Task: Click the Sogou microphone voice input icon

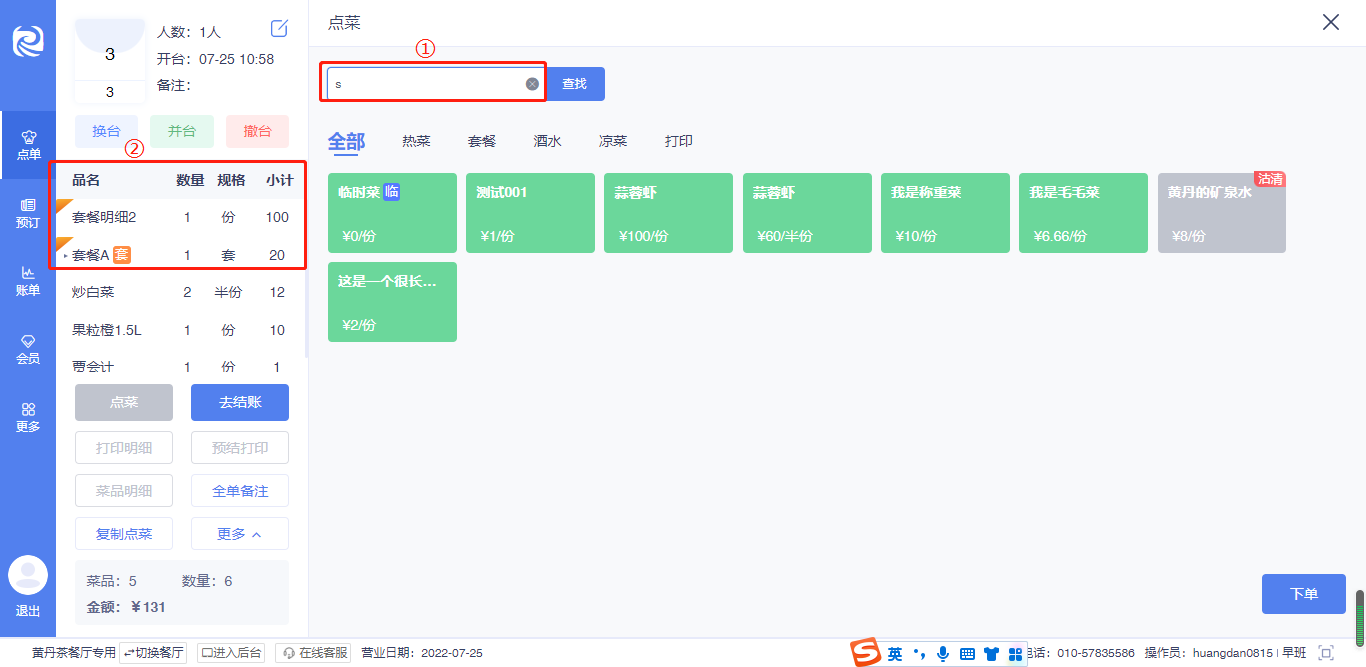Action: coord(943,654)
